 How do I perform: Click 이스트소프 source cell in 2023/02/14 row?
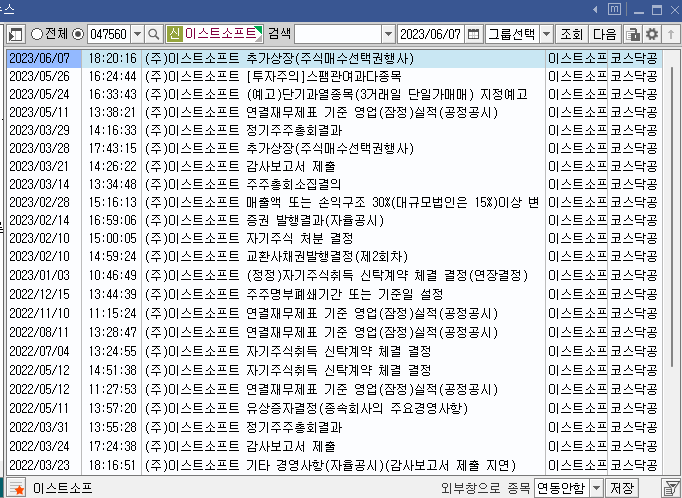577,221
